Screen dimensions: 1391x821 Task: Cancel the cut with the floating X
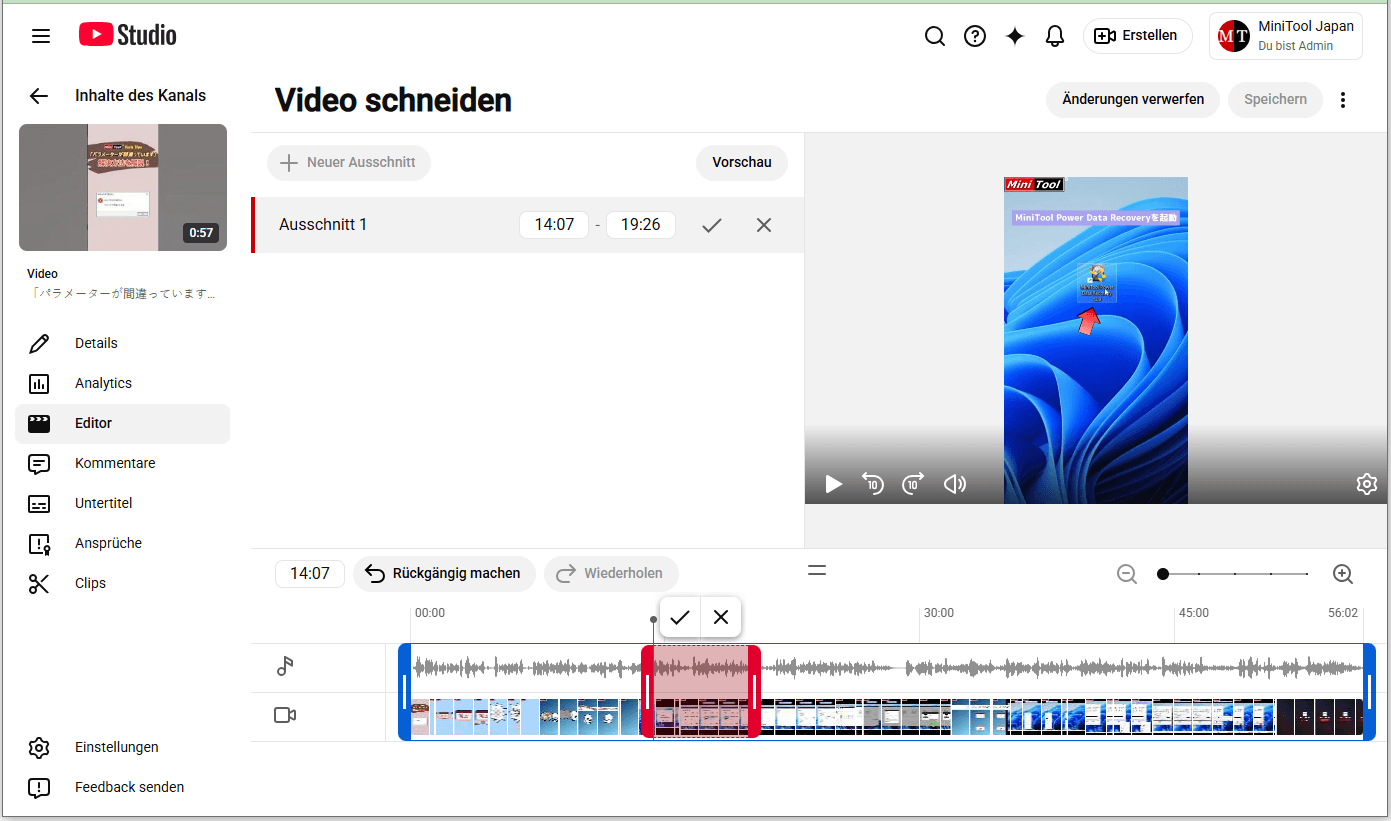[721, 617]
